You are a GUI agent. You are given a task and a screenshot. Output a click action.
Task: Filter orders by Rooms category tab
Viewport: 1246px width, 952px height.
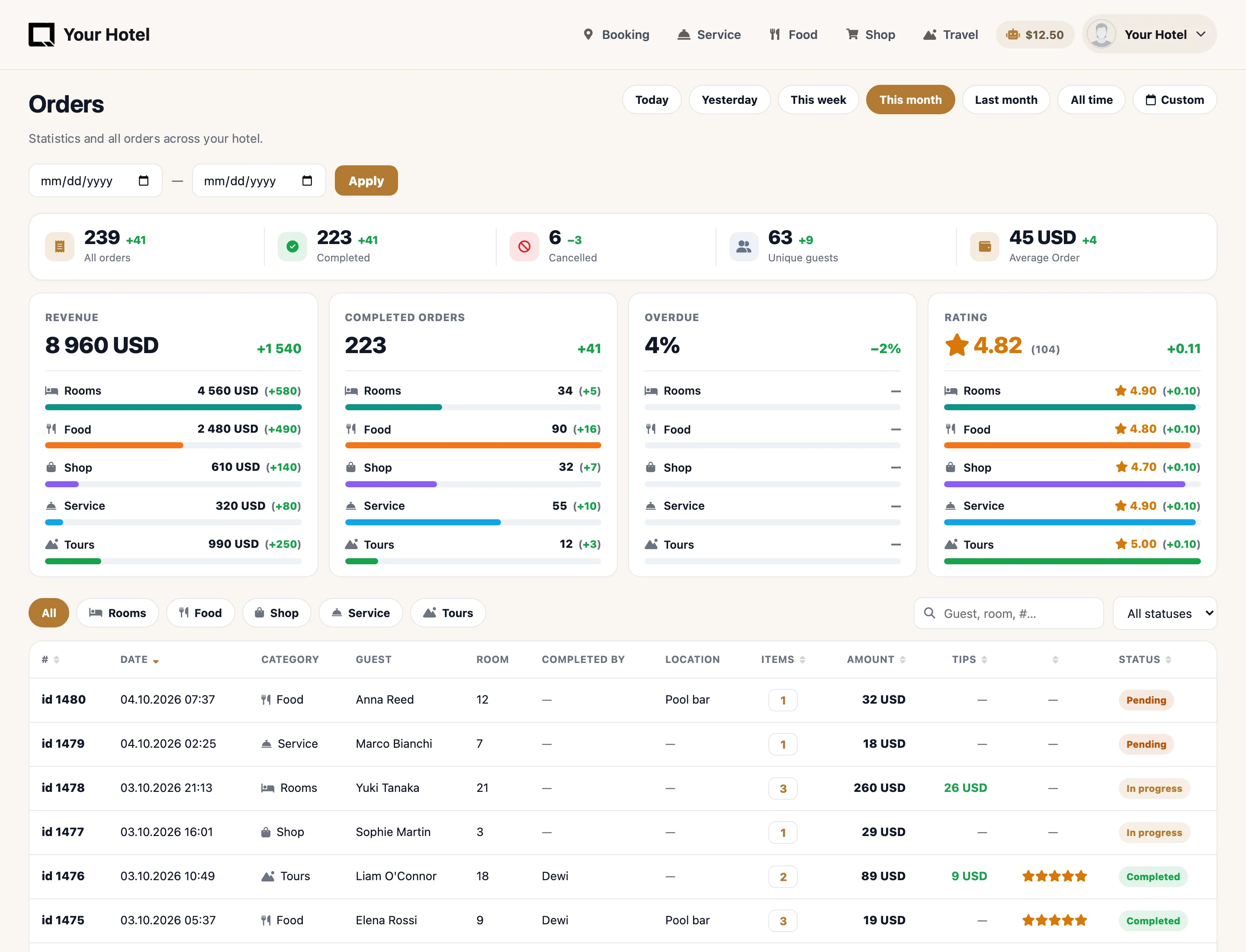(x=117, y=613)
